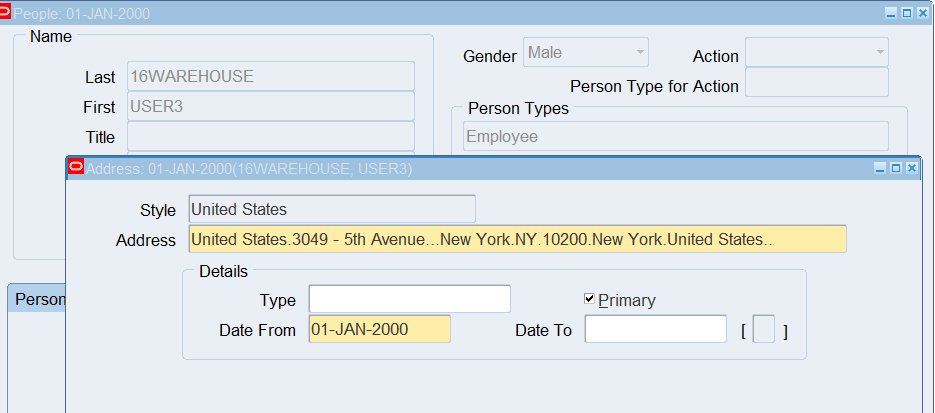Toggle the Primary address checkbox
This screenshot has width=935, height=413.
point(590,299)
